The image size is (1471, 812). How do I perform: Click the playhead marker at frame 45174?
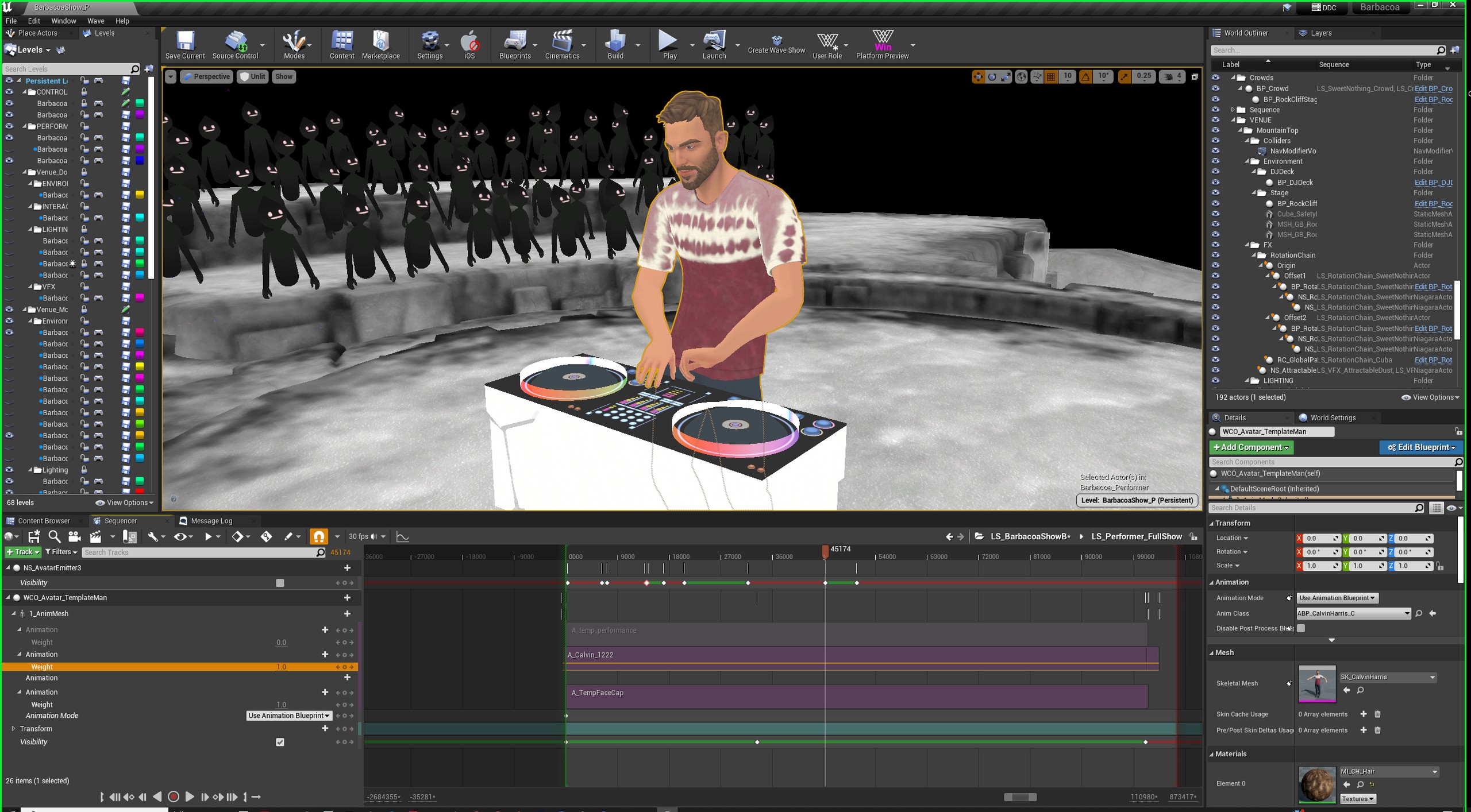click(825, 551)
